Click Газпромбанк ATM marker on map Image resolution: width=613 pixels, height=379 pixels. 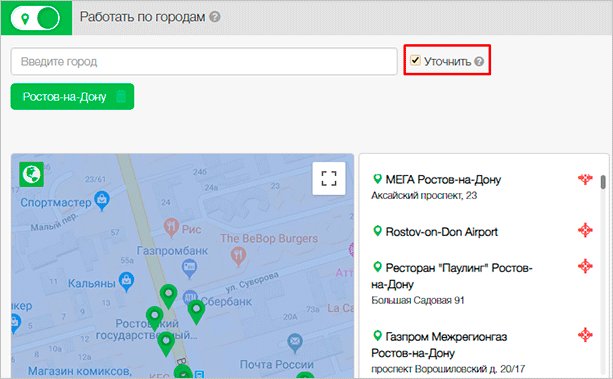tap(190, 268)
